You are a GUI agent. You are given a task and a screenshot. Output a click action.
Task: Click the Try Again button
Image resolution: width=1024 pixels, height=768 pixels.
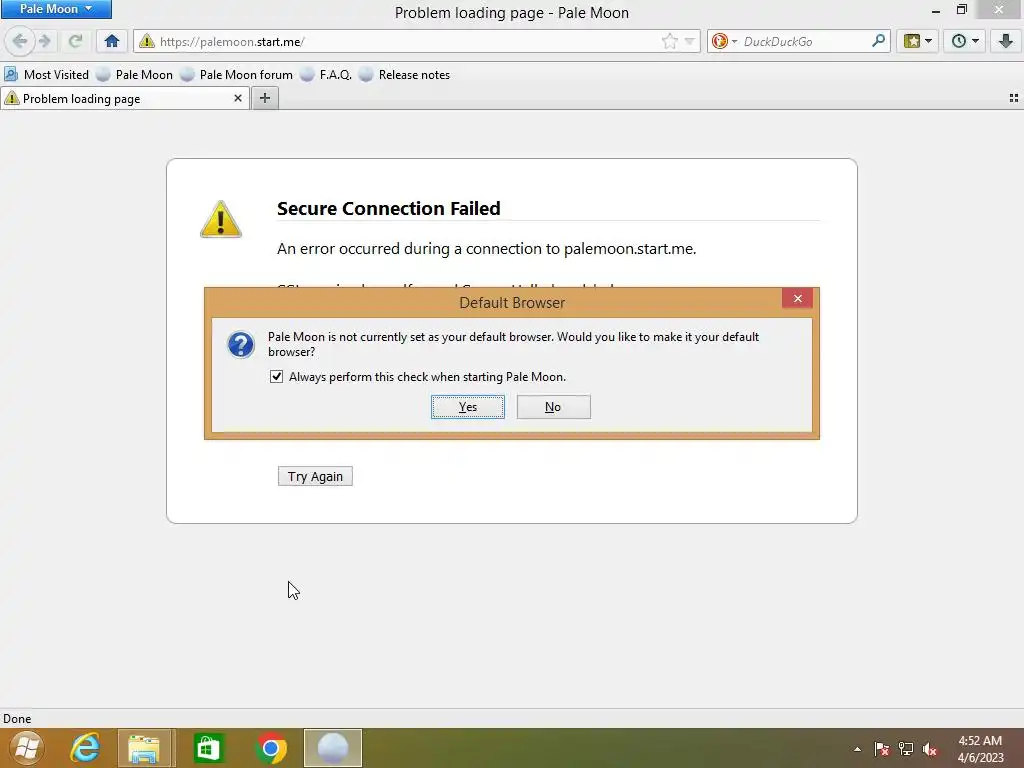[315, 476]
